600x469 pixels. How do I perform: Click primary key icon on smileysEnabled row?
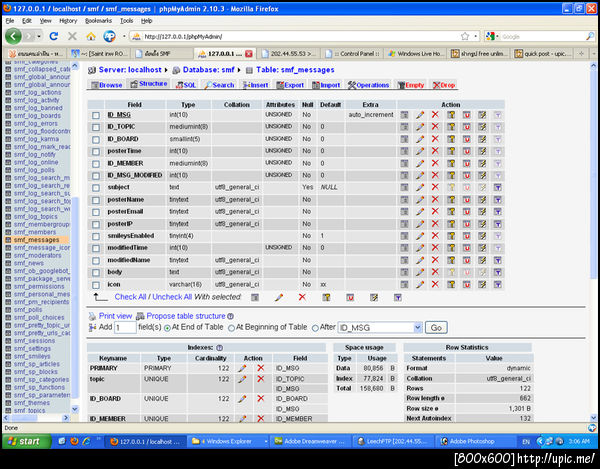pyautogui.click(x=451, y=236)
